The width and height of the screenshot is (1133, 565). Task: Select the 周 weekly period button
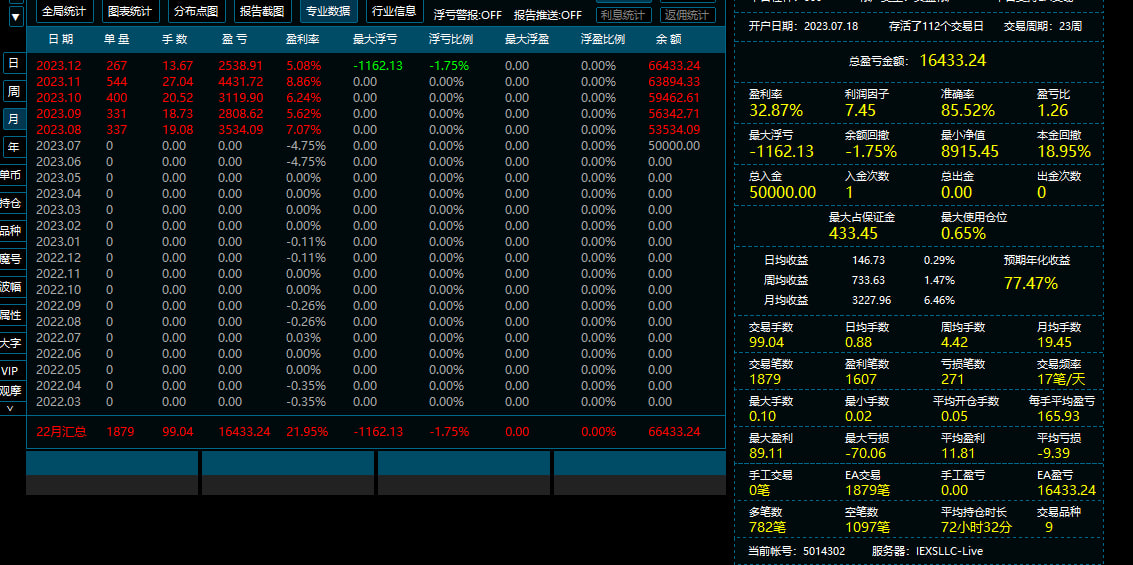coord(13,92)
